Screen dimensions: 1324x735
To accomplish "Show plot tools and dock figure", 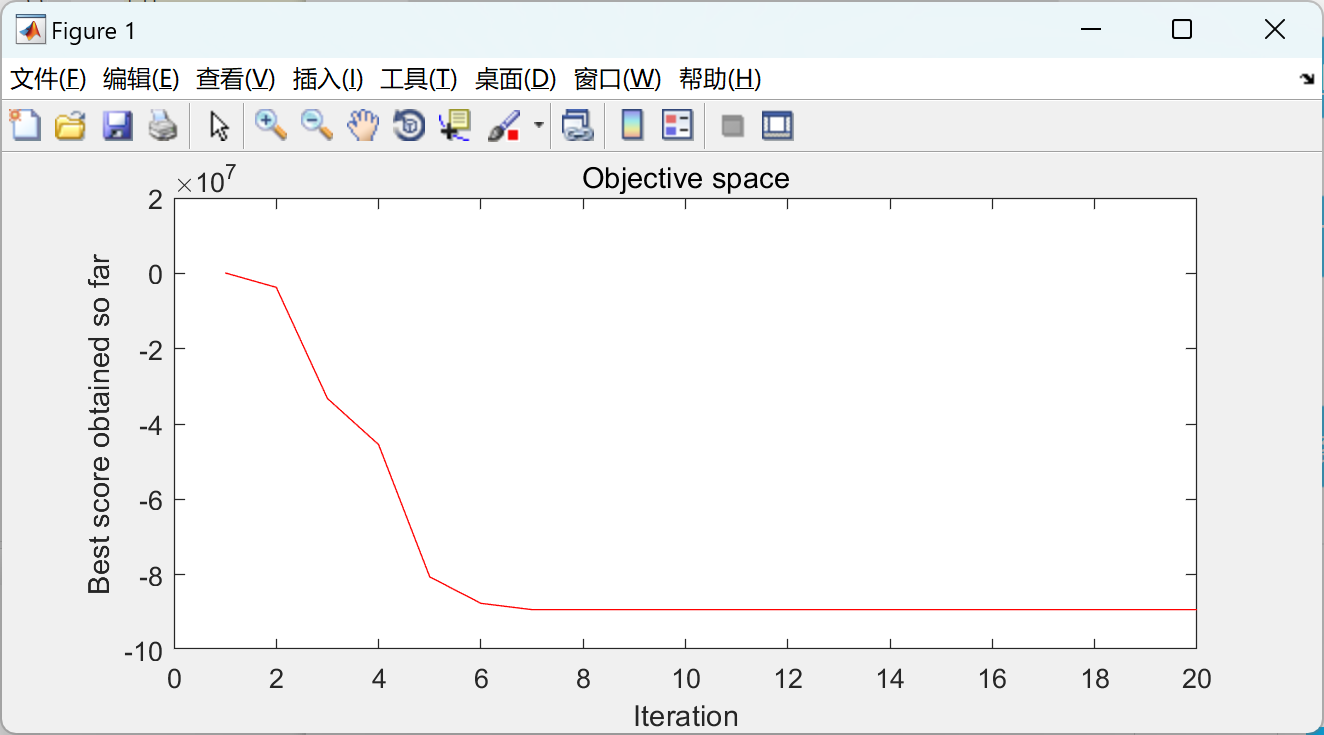I will [777, 125].
